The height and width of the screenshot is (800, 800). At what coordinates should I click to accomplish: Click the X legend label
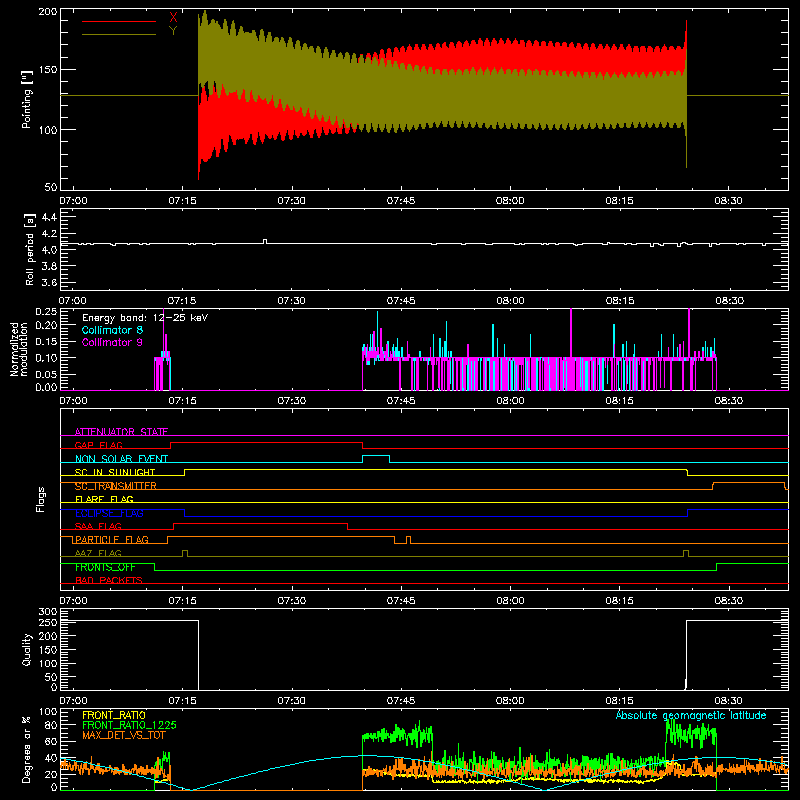[173, 18]
